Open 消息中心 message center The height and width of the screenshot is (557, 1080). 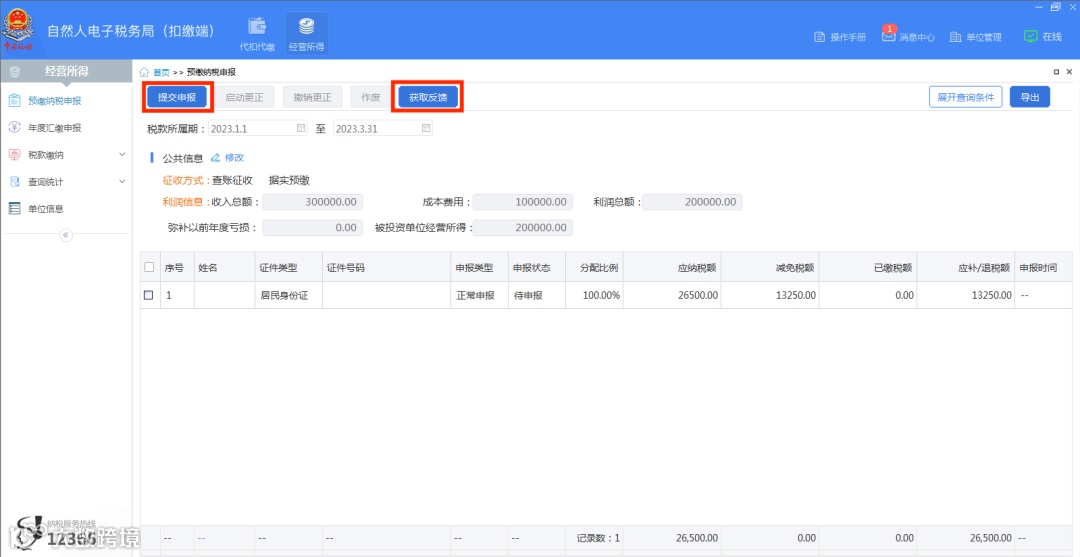tap(908, 36)
